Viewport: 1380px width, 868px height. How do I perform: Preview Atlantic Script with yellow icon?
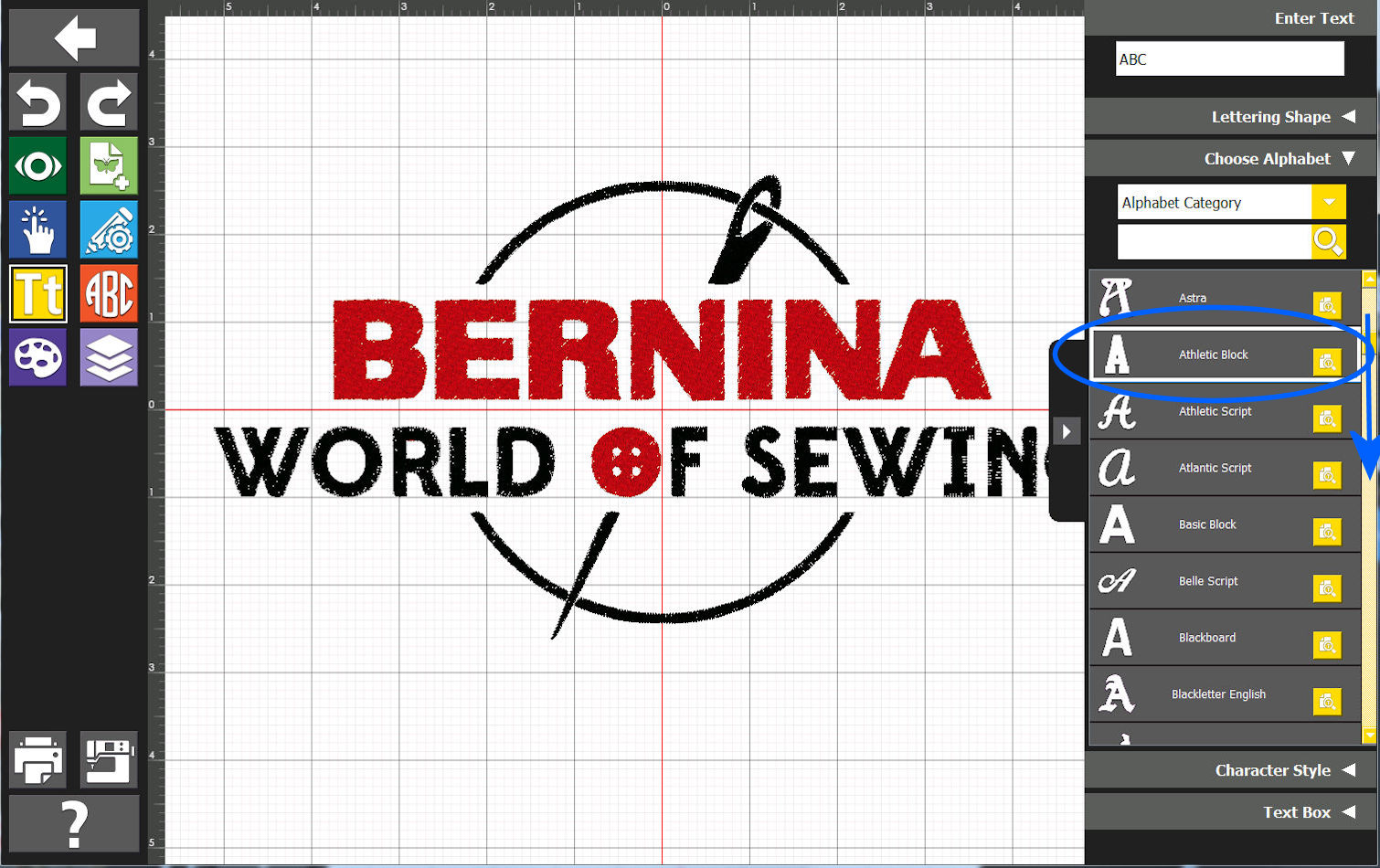(1327, 475)
